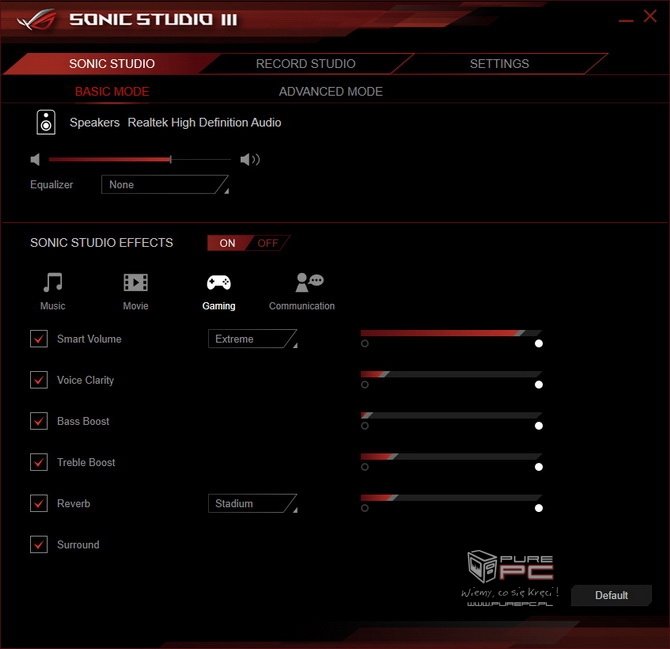Click the Equalizer label
Viewport: 670px width, 649px height.
tap(51, 185)
